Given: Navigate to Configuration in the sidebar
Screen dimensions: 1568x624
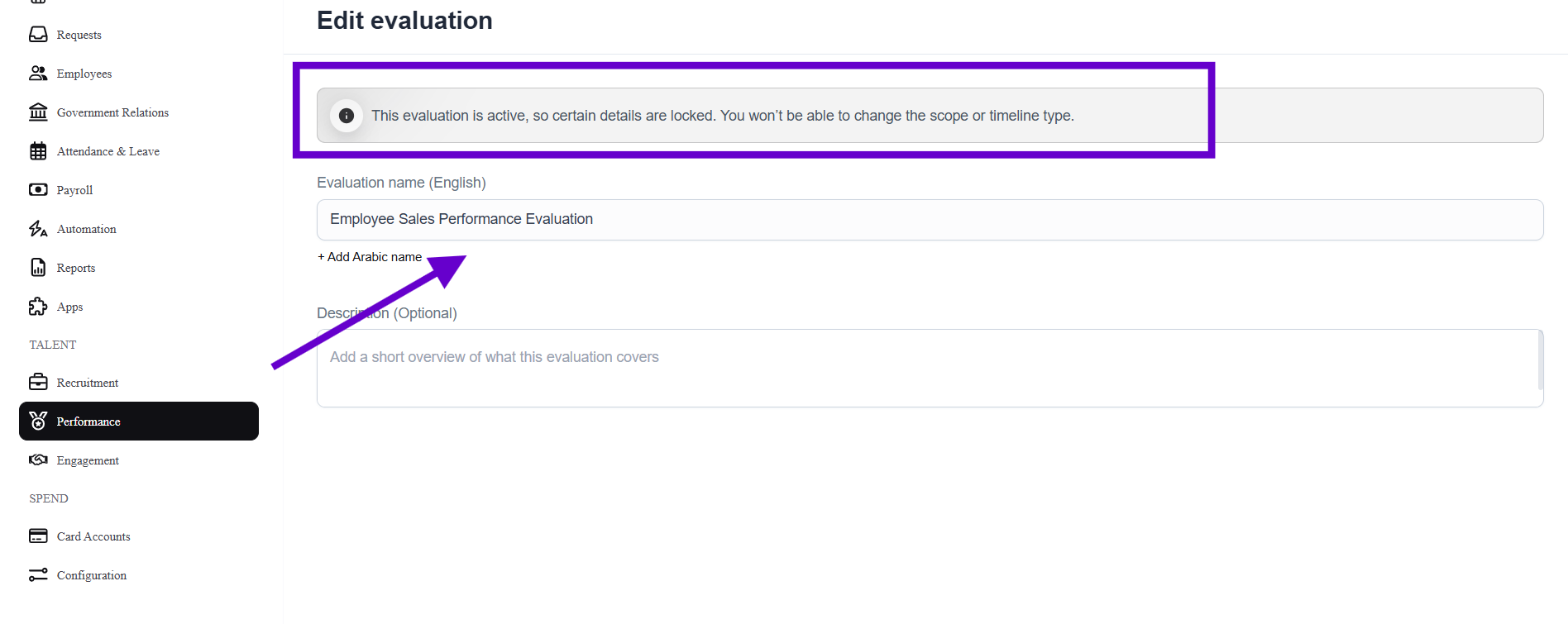Looking at the screenshot, I should click(91, 575).
